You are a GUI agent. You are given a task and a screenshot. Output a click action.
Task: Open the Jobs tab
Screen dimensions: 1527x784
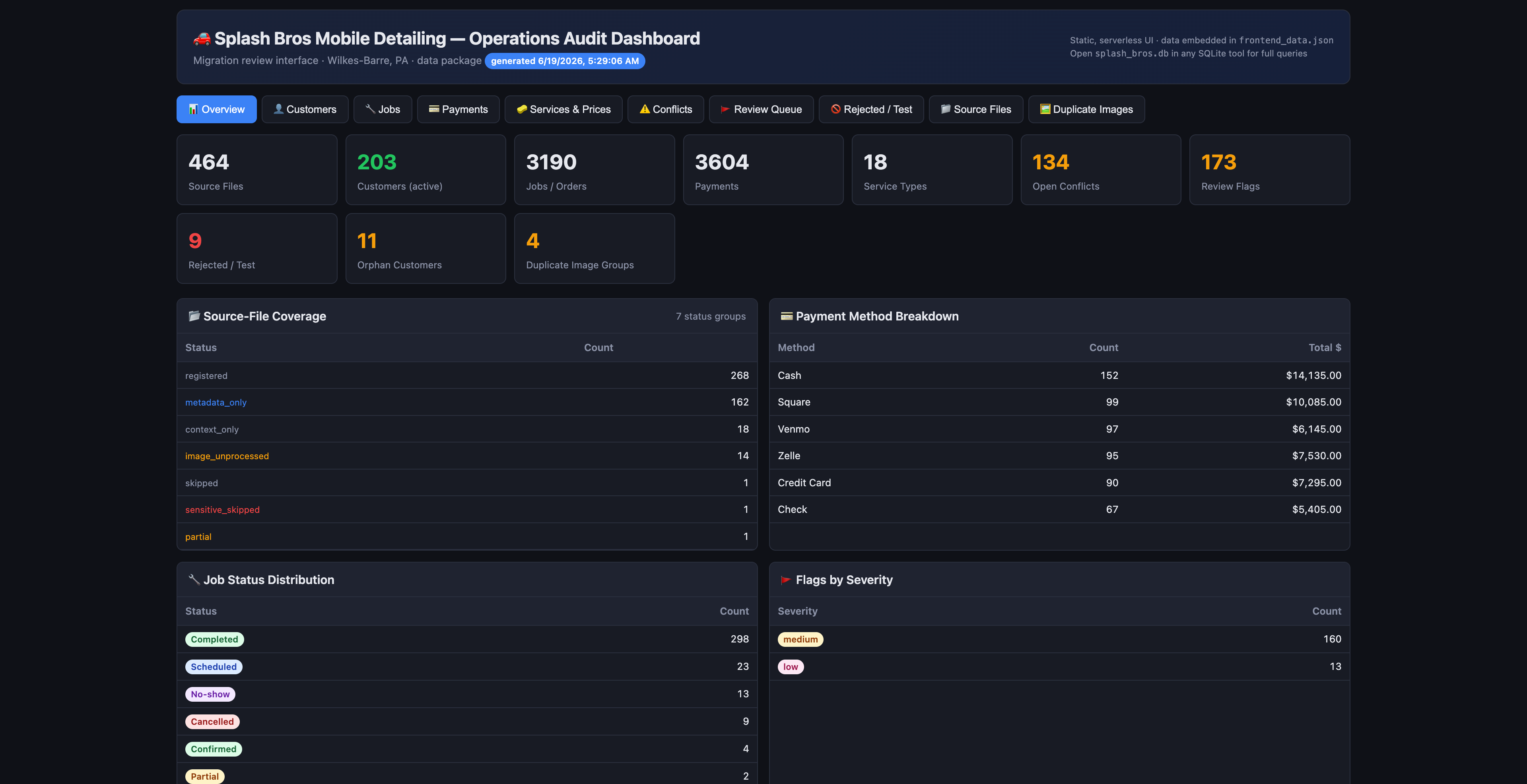pos(382,109)
